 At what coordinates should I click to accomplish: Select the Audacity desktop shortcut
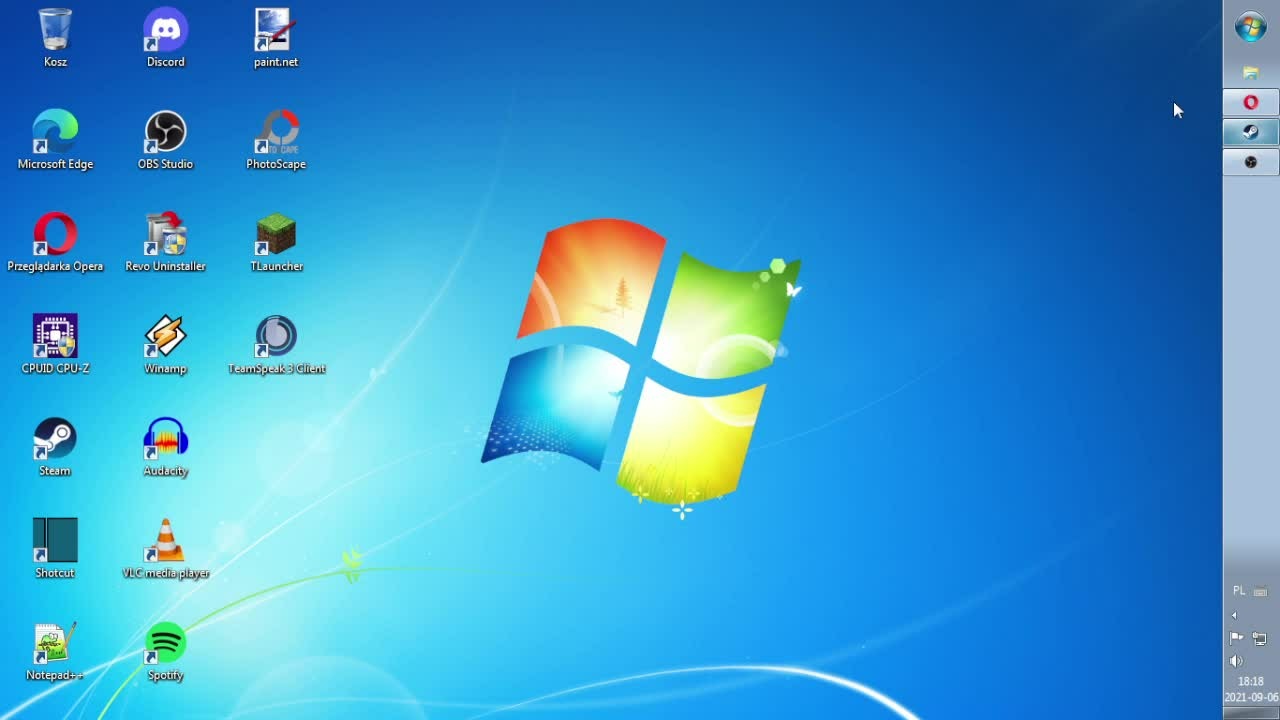(x=165, y=447)
